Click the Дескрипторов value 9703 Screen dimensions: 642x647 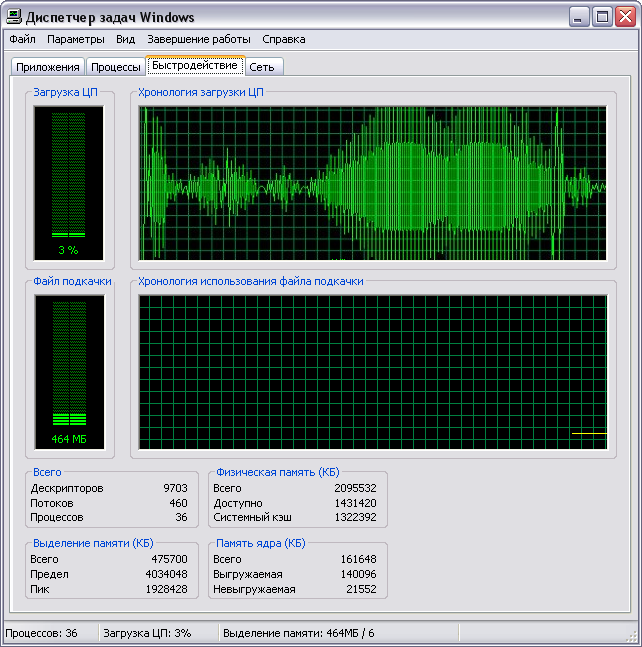175,488
